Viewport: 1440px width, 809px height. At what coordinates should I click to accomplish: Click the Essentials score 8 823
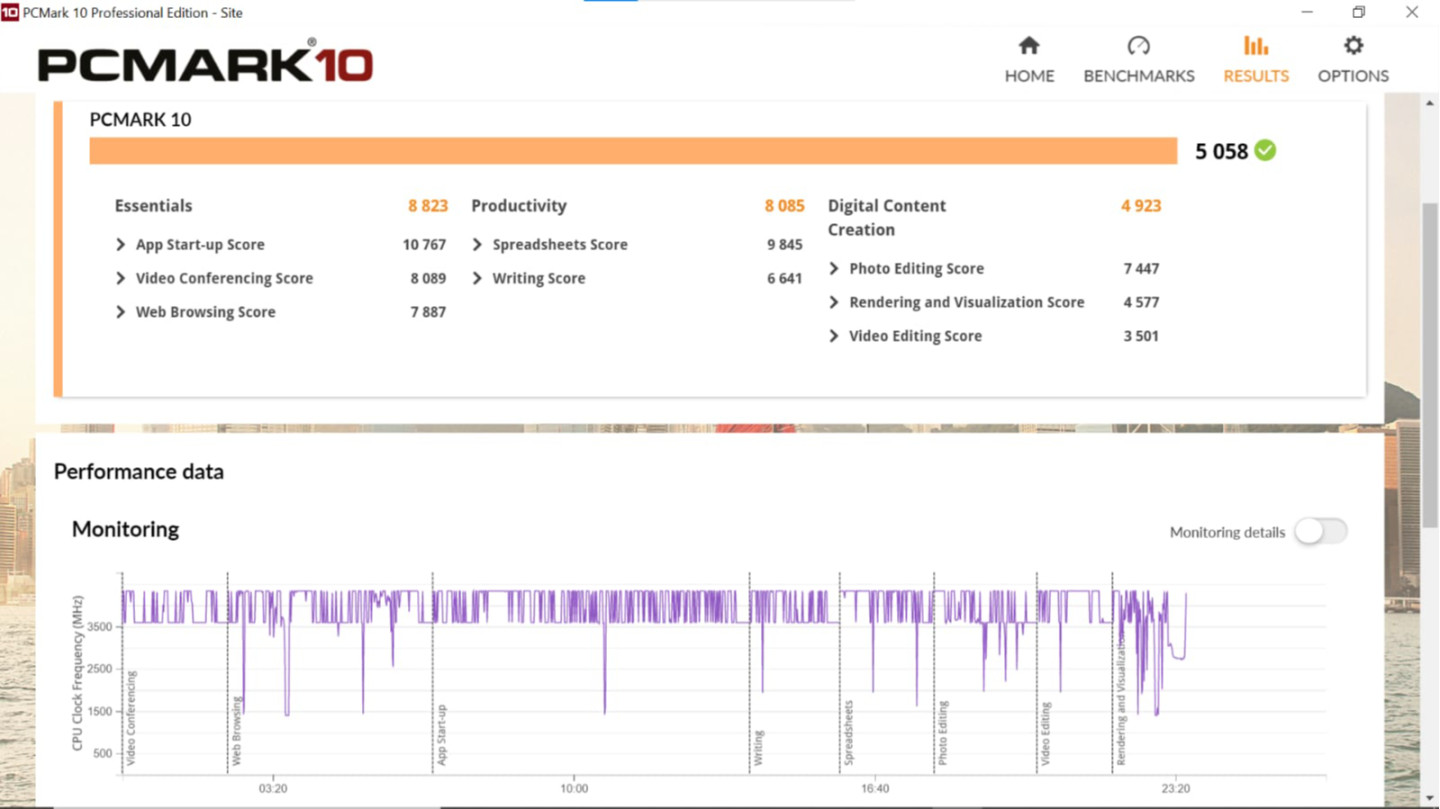(427, 206)
